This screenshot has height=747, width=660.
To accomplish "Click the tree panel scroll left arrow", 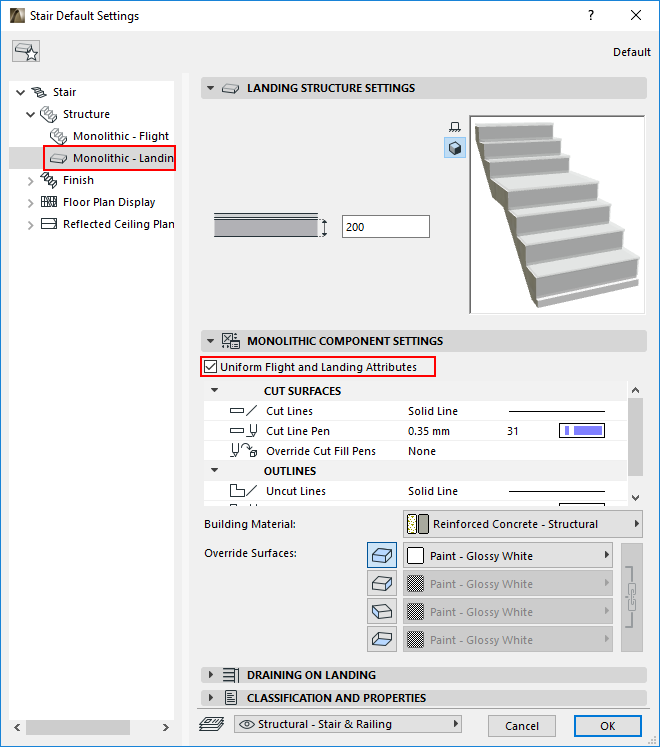I will (x=17, y=727).
